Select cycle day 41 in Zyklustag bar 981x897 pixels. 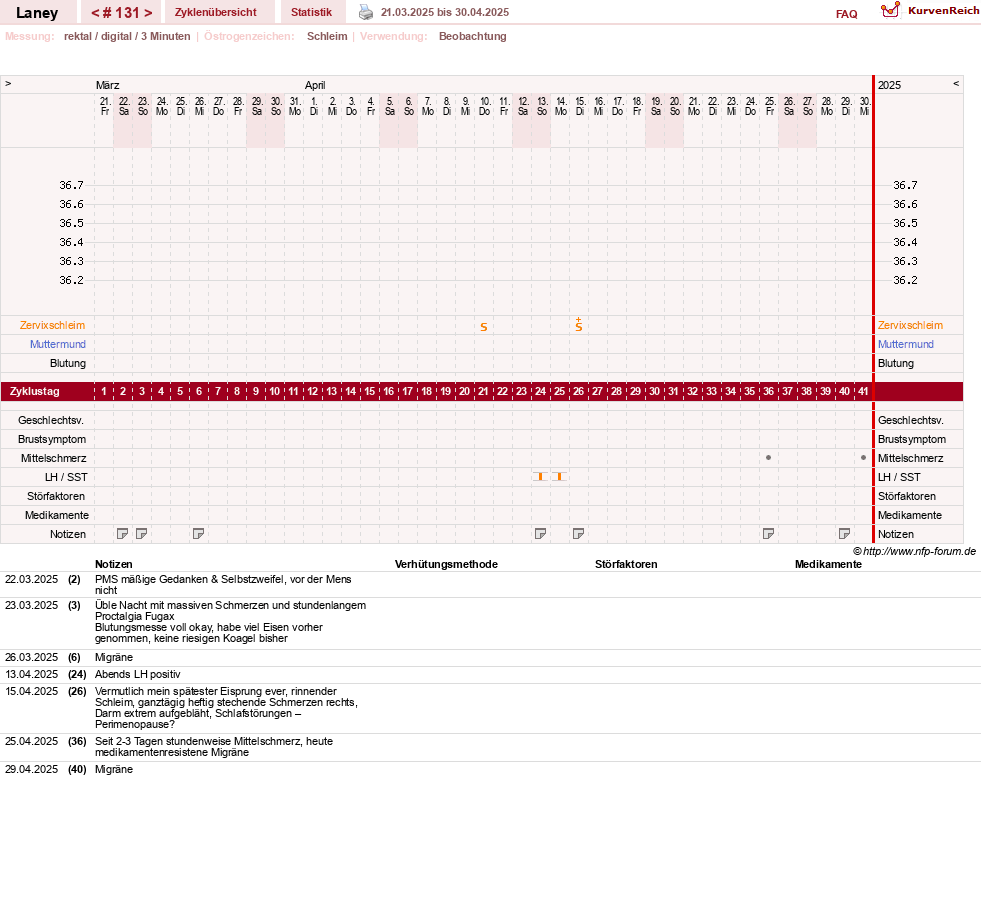pyautogui.click(x=863, y=391)
